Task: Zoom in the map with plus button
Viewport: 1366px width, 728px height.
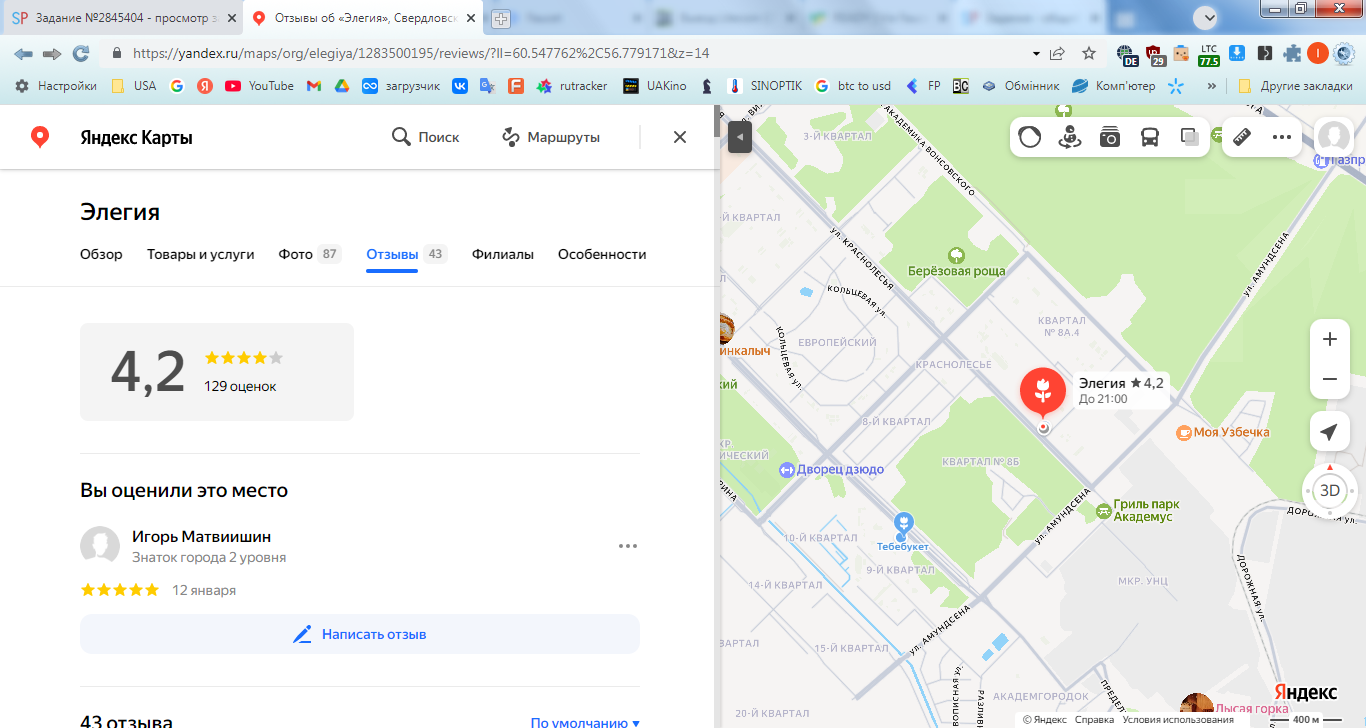Action: [x=1330, y=339]
